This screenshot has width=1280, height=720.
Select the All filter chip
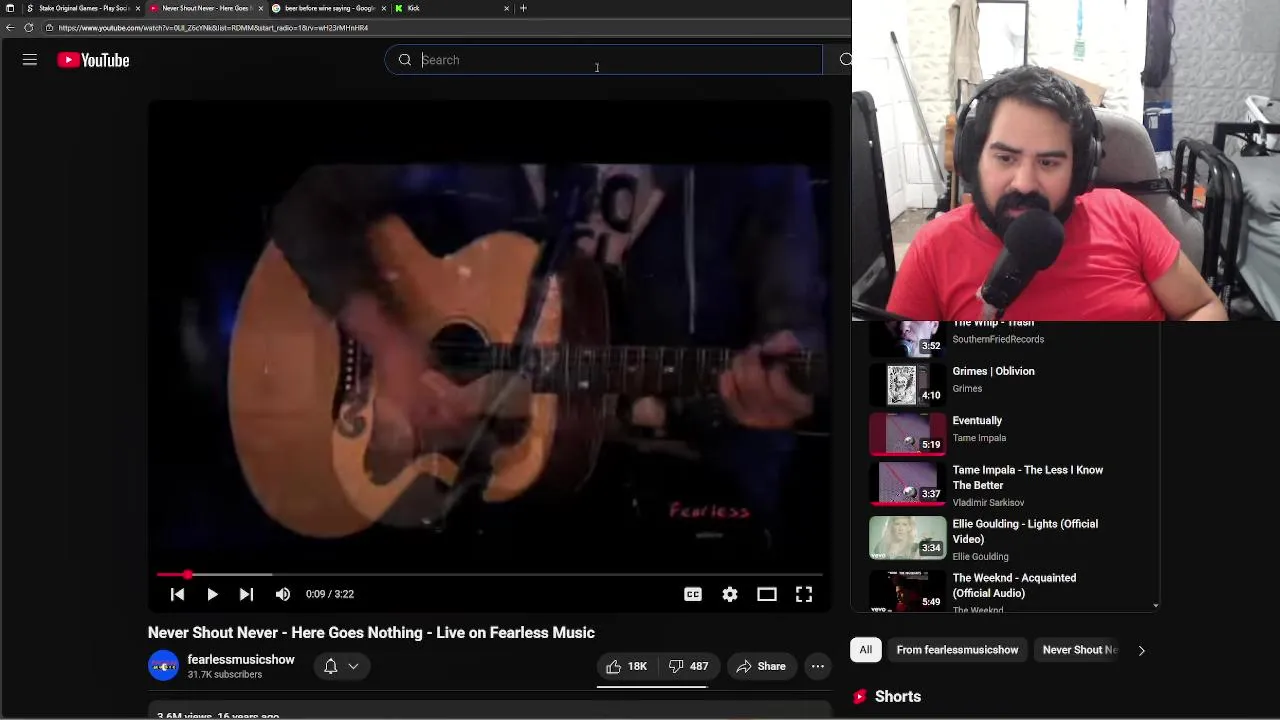coord(866,650)
